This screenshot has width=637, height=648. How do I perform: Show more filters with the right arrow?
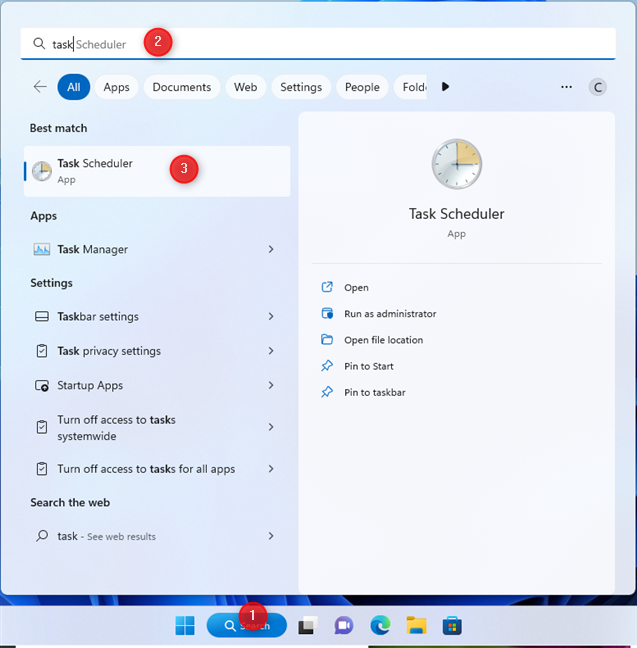click(445, 87)
